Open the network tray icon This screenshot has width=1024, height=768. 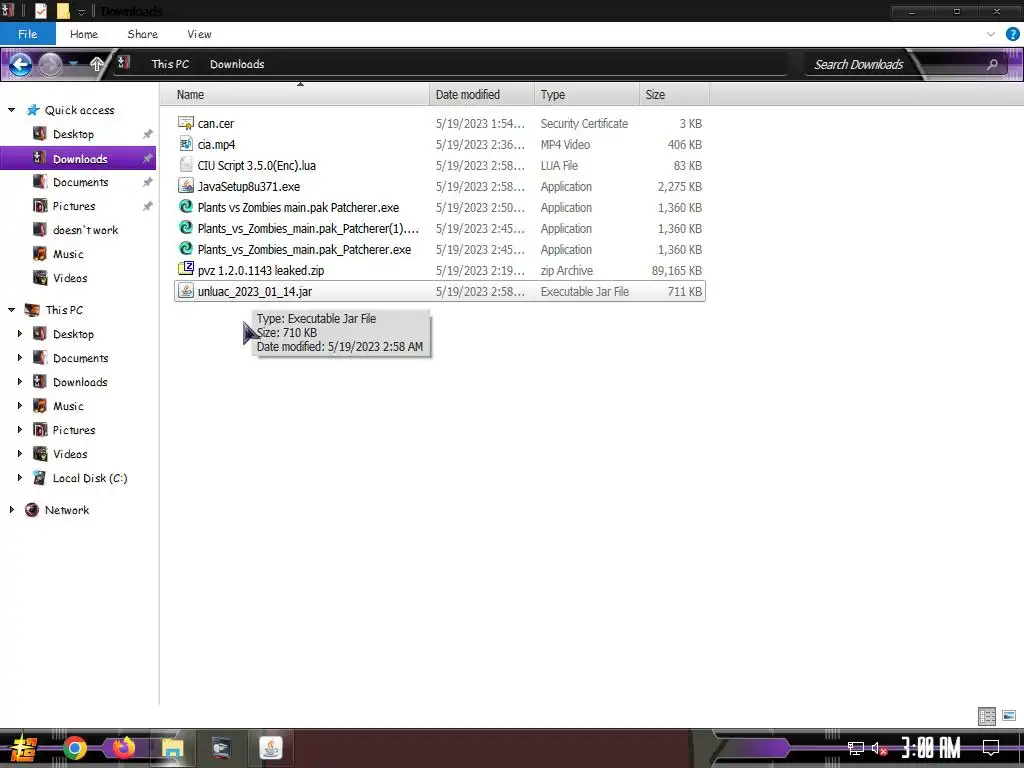click(856, 748)
